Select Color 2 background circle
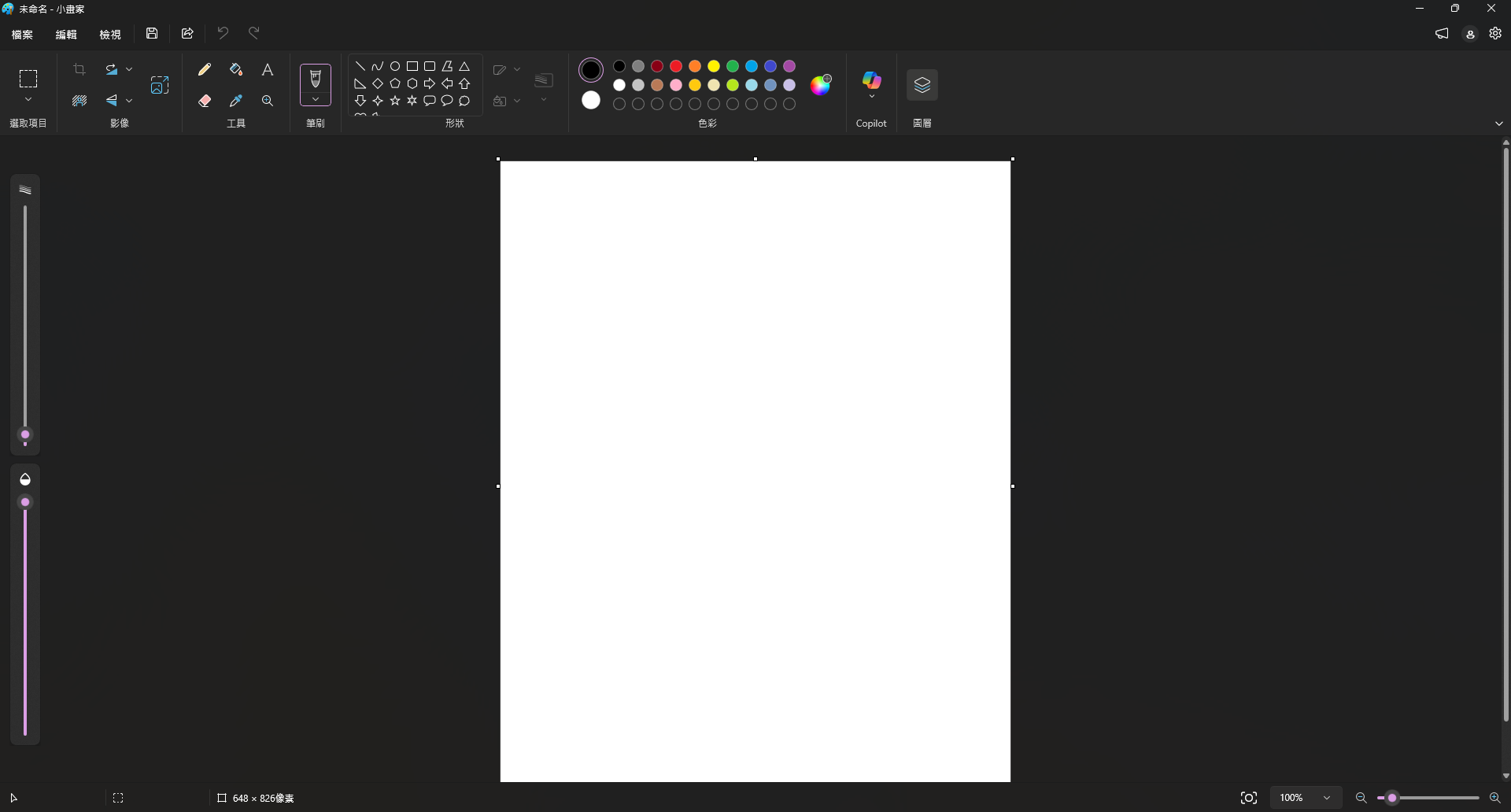The image size is (1511, 812). pyautogui.click(x=591, y=101)
